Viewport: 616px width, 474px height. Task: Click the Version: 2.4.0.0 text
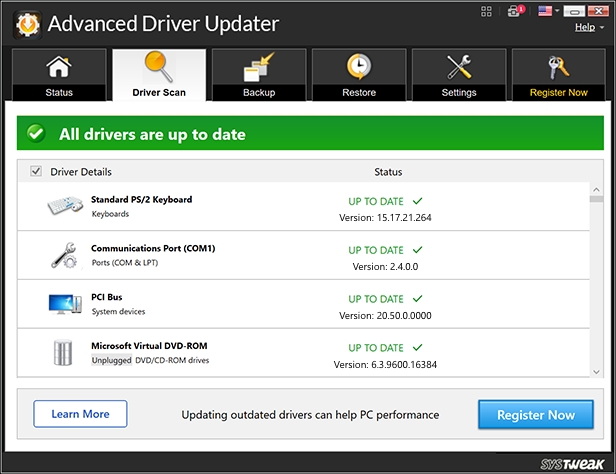(385, 267)
